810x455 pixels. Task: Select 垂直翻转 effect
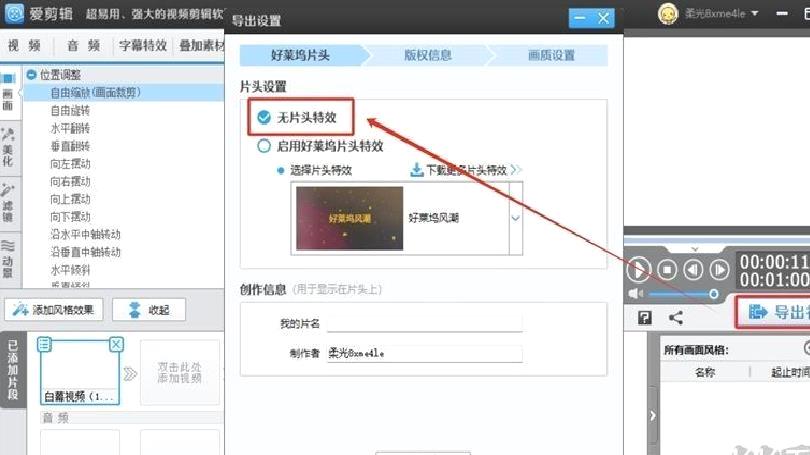(x=70, y=146)
